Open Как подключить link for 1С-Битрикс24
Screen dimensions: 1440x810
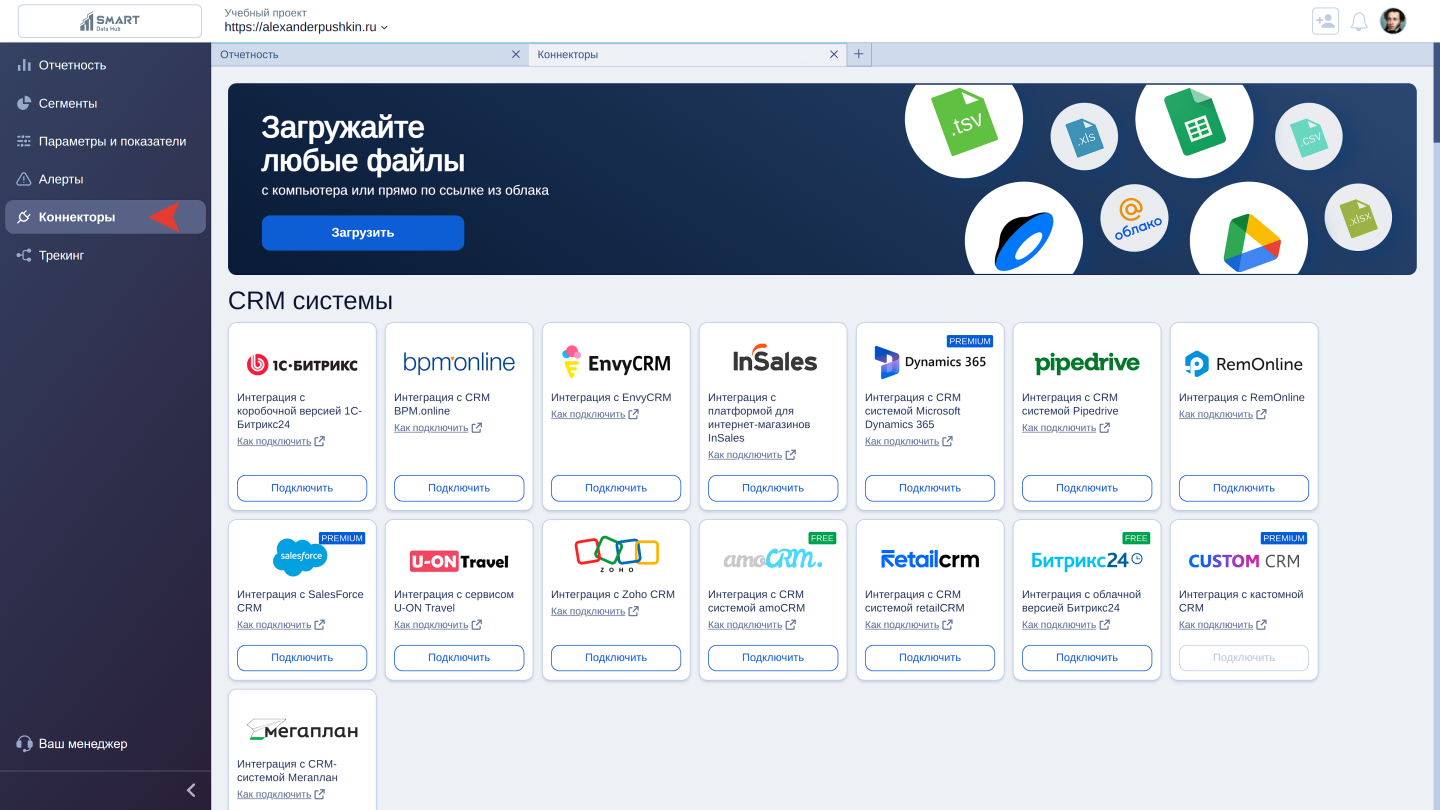281,441
